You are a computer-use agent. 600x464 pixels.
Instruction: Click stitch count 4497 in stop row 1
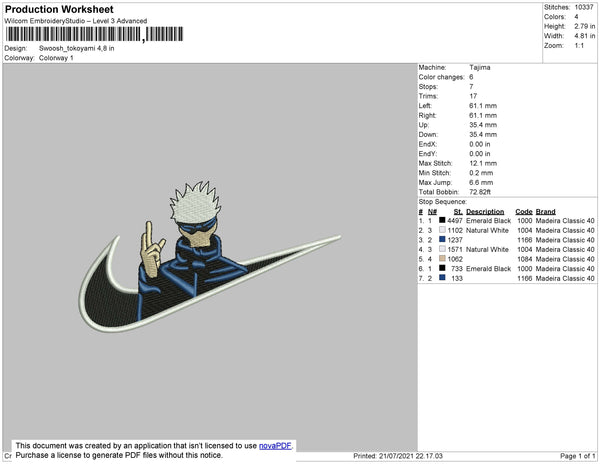point(455,221)
